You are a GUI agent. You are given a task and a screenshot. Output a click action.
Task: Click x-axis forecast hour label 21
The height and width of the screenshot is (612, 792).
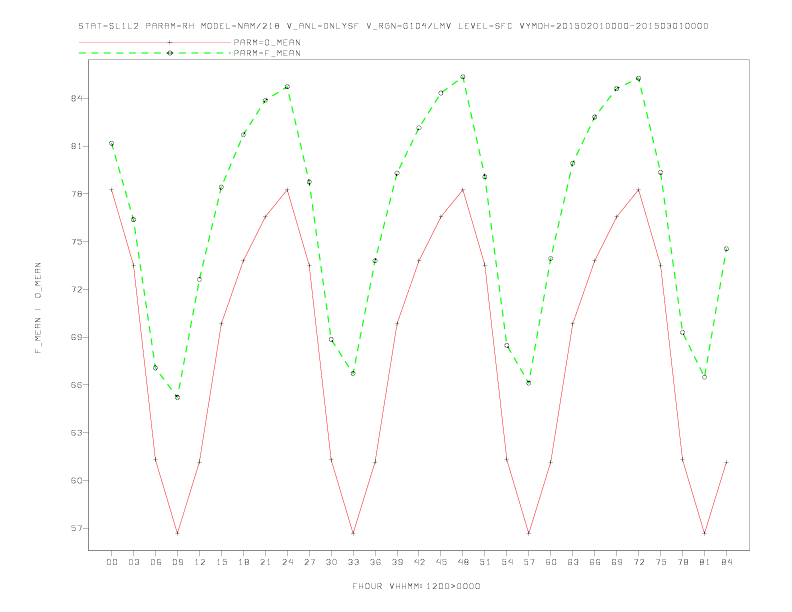pos(265,562)
